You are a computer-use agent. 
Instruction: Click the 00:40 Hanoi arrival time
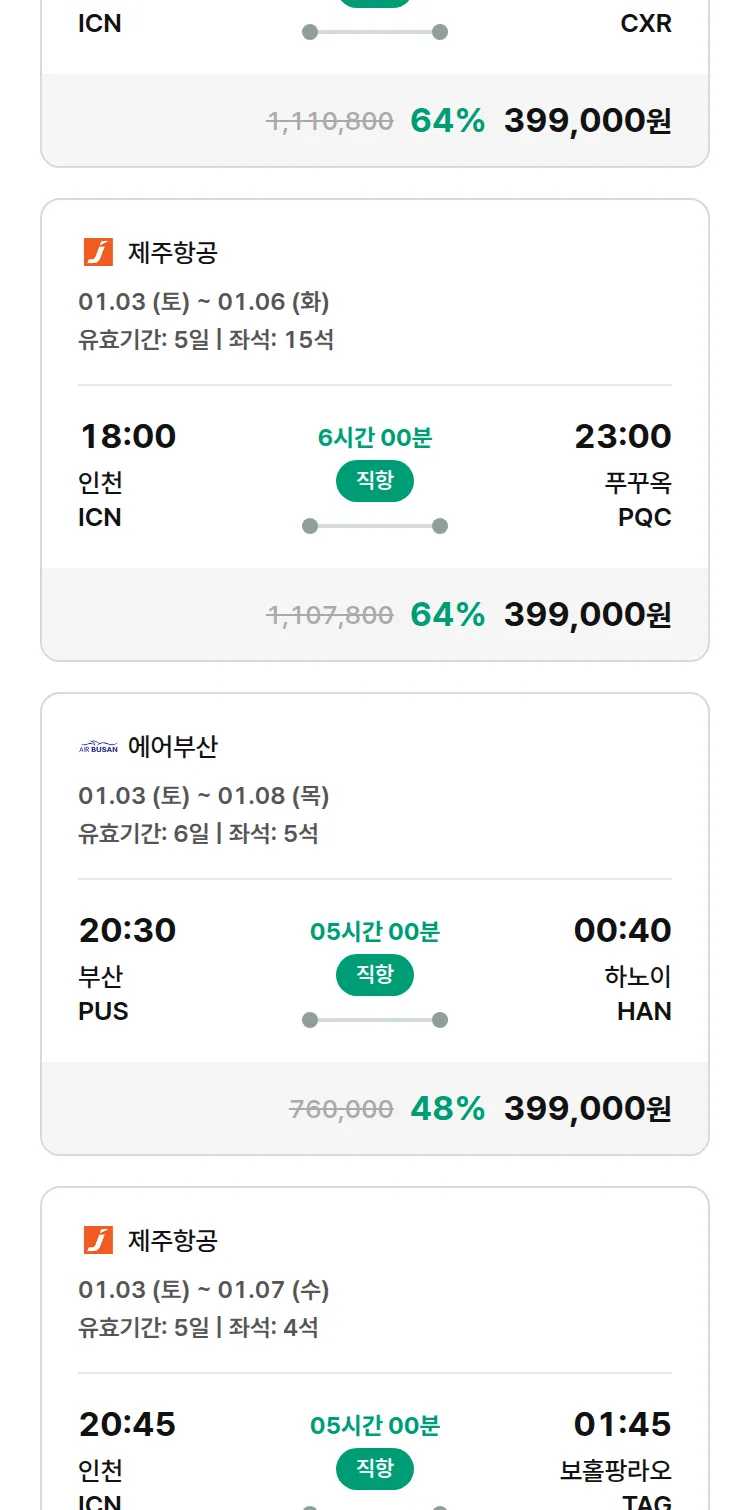pos(622,931)
